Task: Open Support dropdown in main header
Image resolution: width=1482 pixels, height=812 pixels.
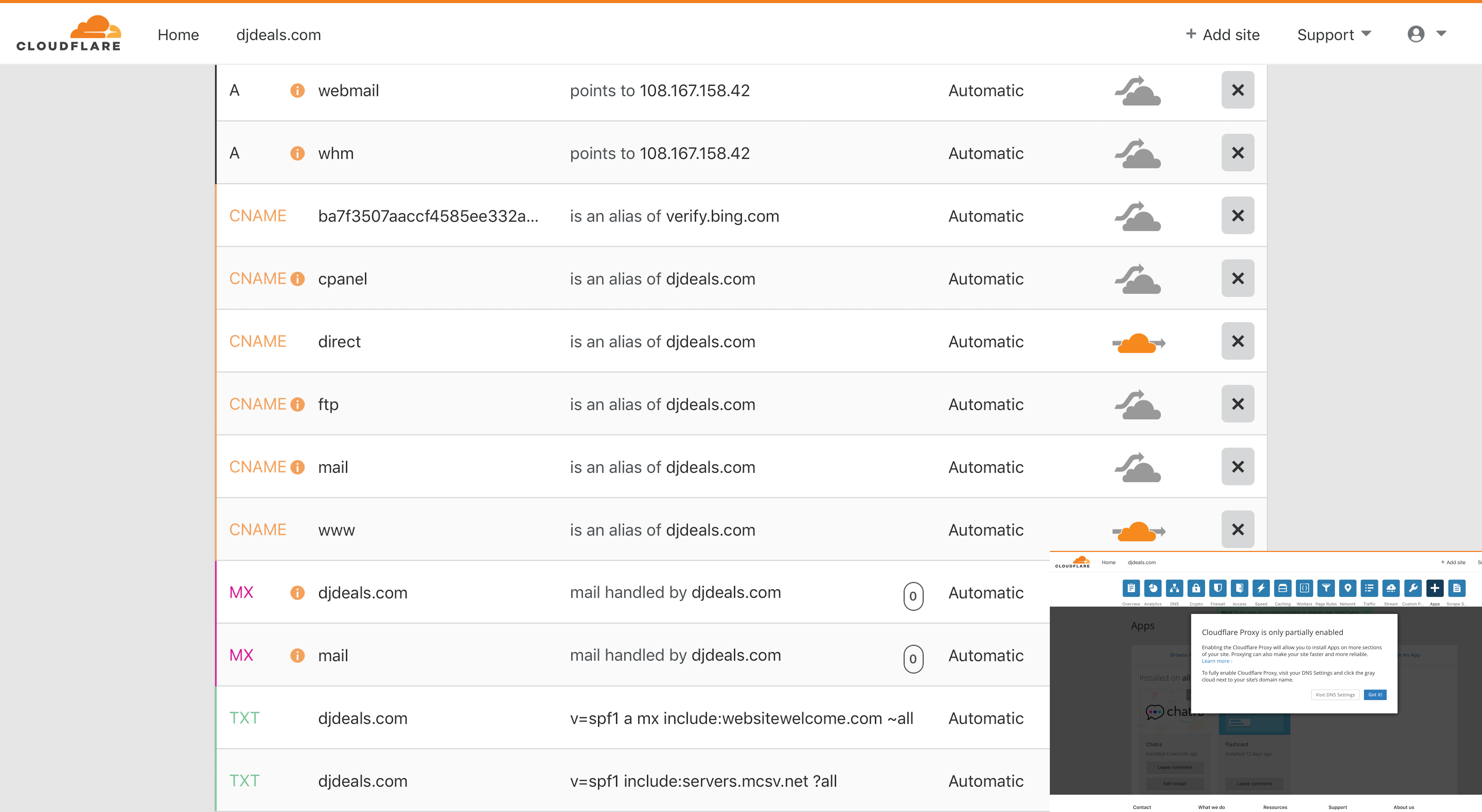Action: point(1334,35)
